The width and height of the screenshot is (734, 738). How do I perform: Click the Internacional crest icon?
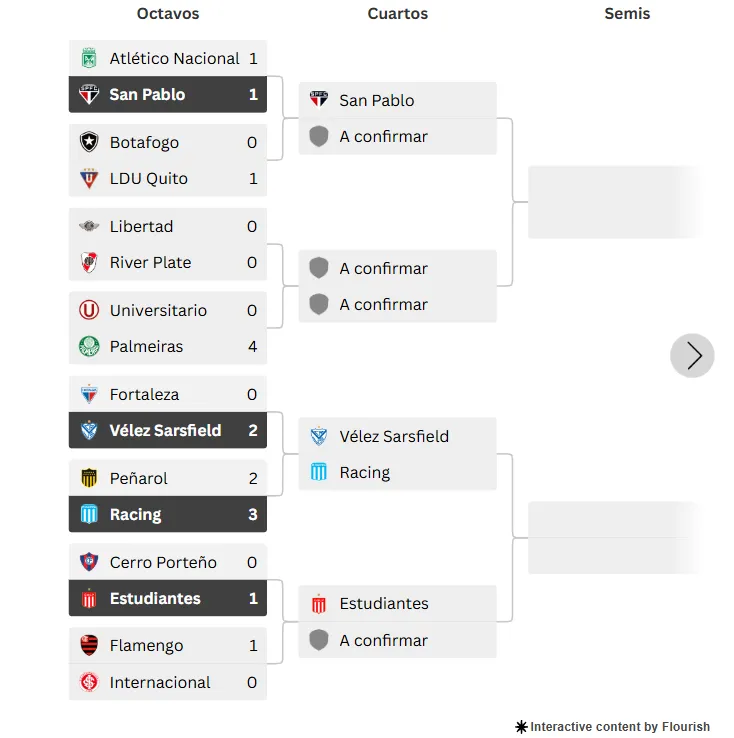click(89, 682)
